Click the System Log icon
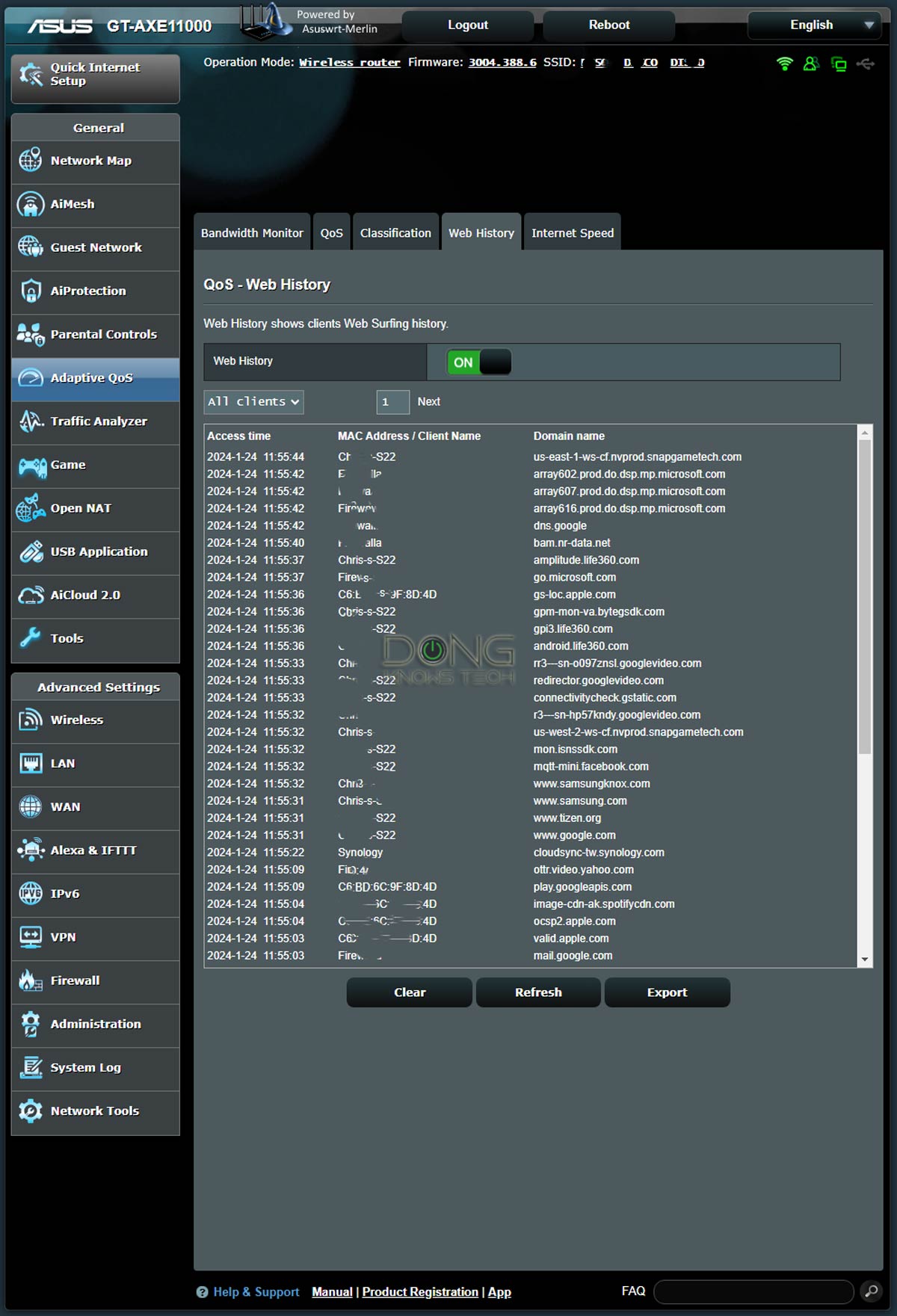This screenshot has height=1316, width=897. [31, 1067]
